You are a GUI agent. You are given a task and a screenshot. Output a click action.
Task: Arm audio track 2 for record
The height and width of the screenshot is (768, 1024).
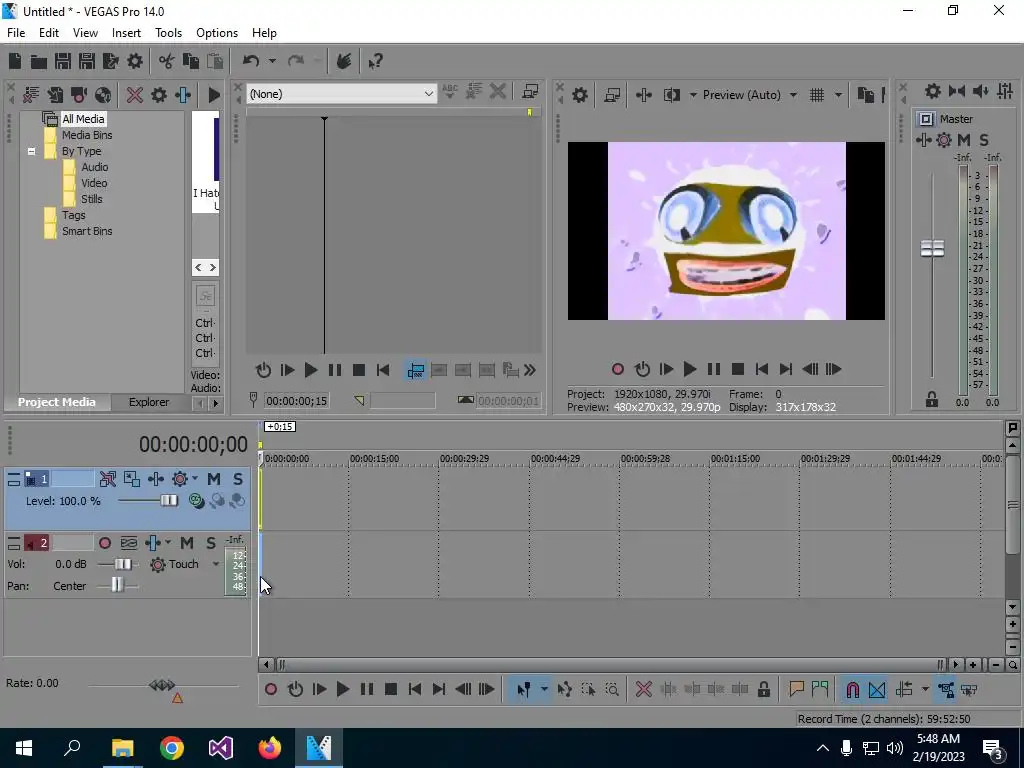104,543
